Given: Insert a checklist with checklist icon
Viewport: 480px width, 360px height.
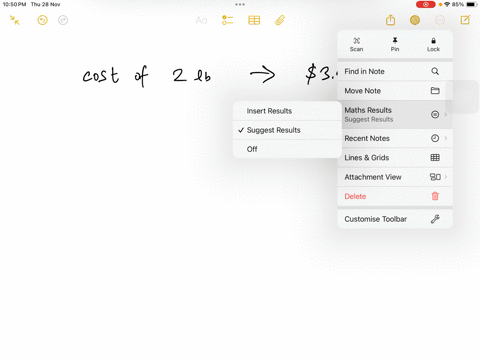Looking at the screenshot, I should point(228,20).
